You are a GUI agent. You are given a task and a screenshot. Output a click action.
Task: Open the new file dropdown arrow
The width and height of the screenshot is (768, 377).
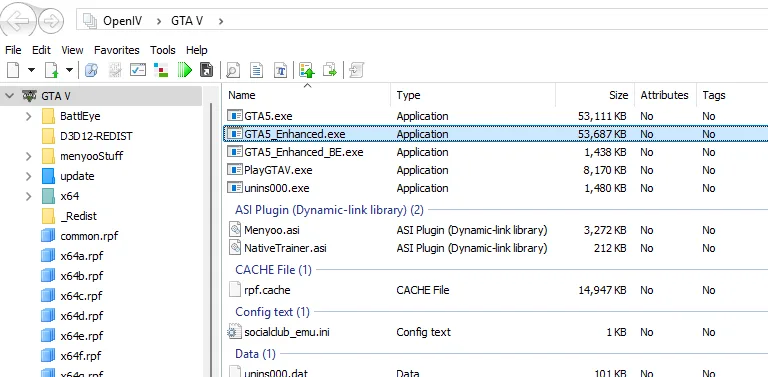tap(31, 70)
